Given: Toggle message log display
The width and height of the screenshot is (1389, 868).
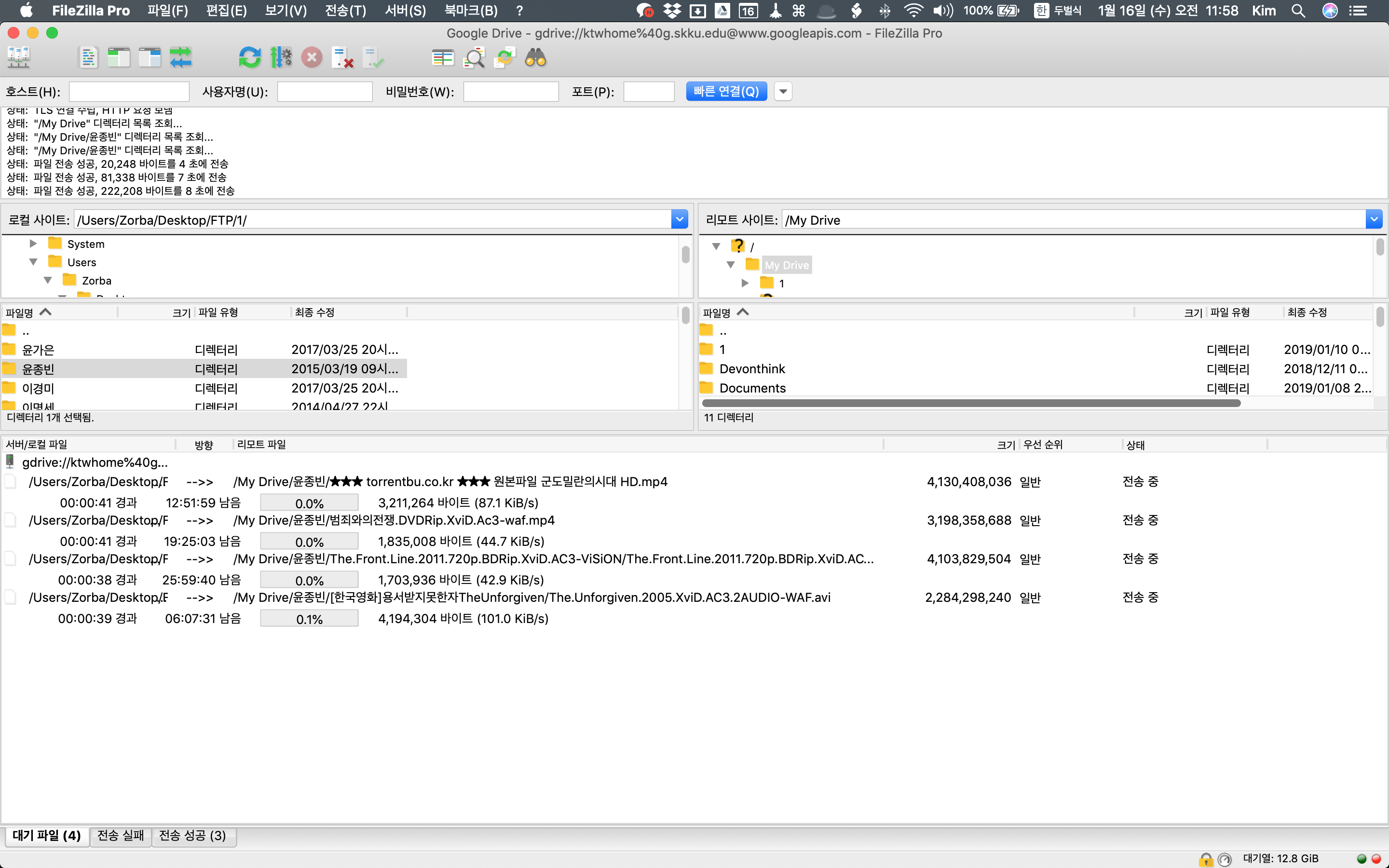Looking at the screenshot, I should point(88,57).
